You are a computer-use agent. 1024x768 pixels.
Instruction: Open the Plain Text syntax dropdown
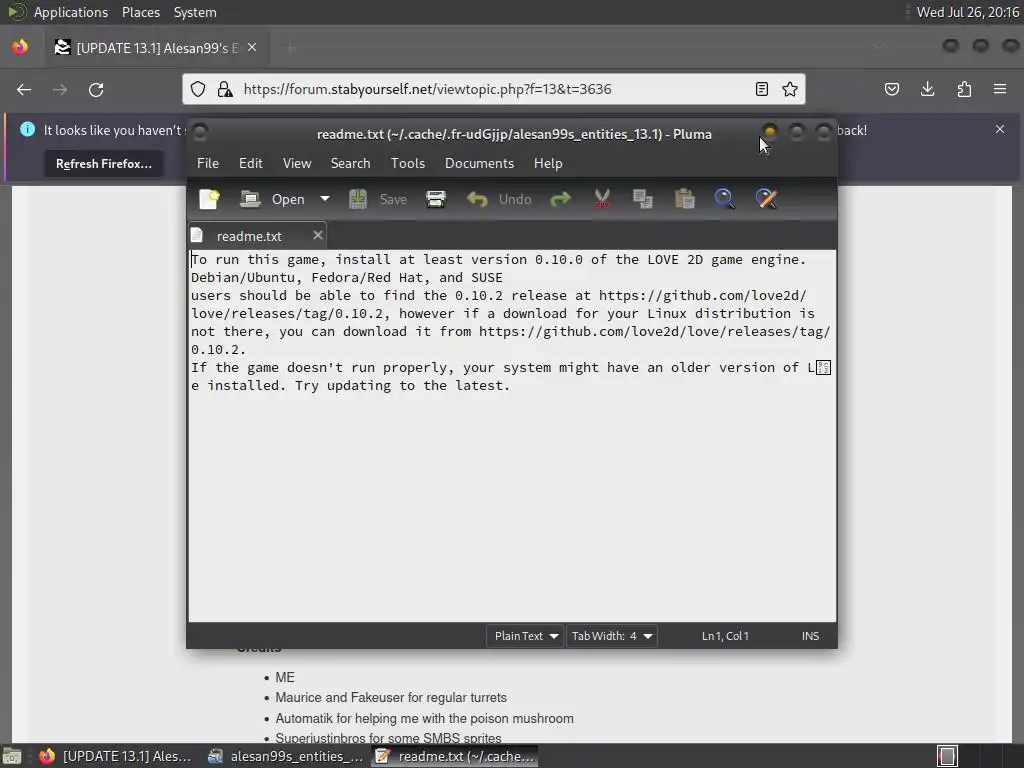point(525,635)
